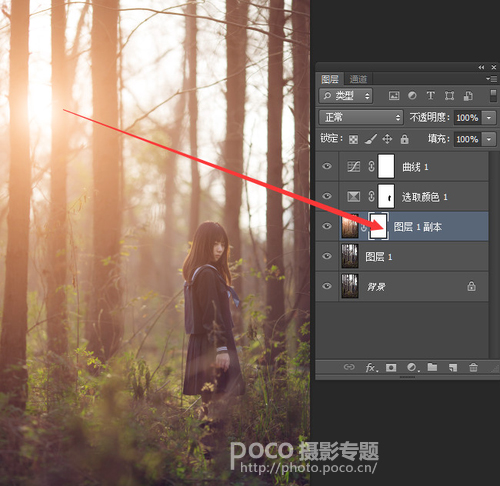Click the layer style fx icon
Viewport: 500px width, 486px height.
[x=372, y=368]
